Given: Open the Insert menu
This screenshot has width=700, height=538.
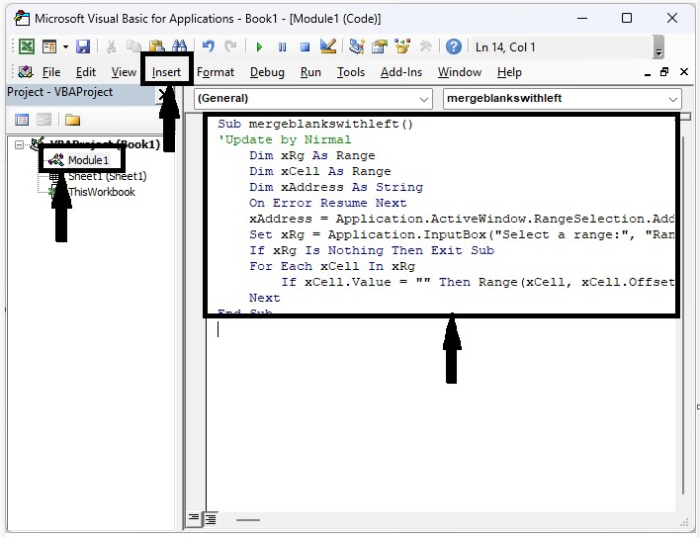Looking at the screenshot, I should click(166, 72).
